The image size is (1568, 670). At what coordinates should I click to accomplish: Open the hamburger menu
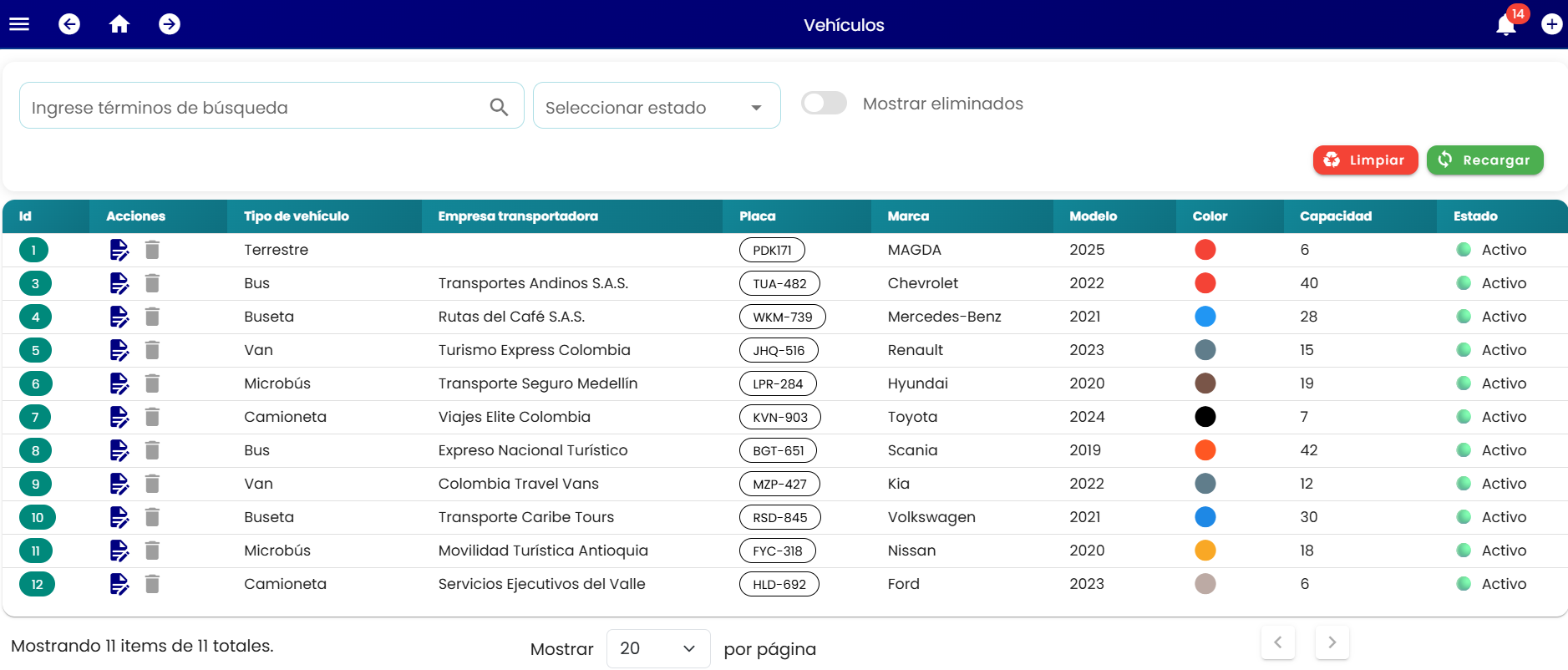[19, 24]
